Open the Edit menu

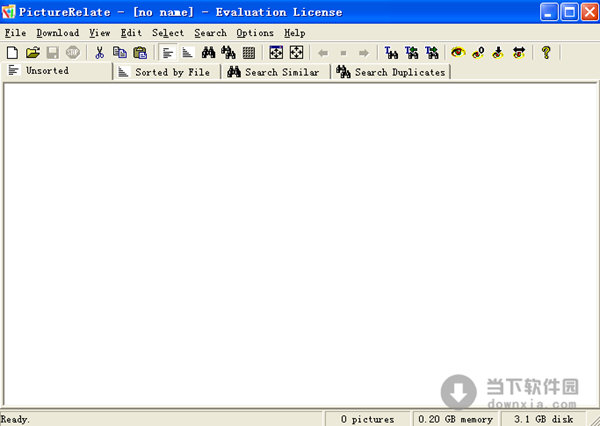131,33
